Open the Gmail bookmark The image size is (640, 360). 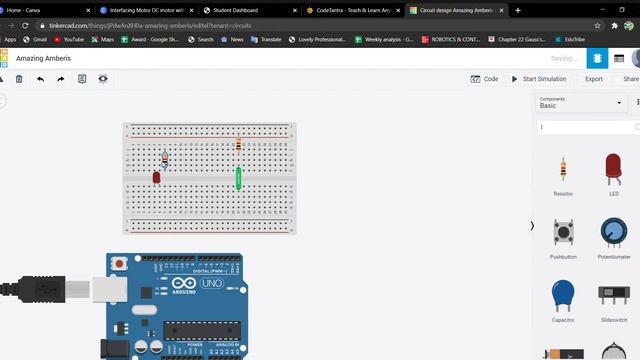35,39
